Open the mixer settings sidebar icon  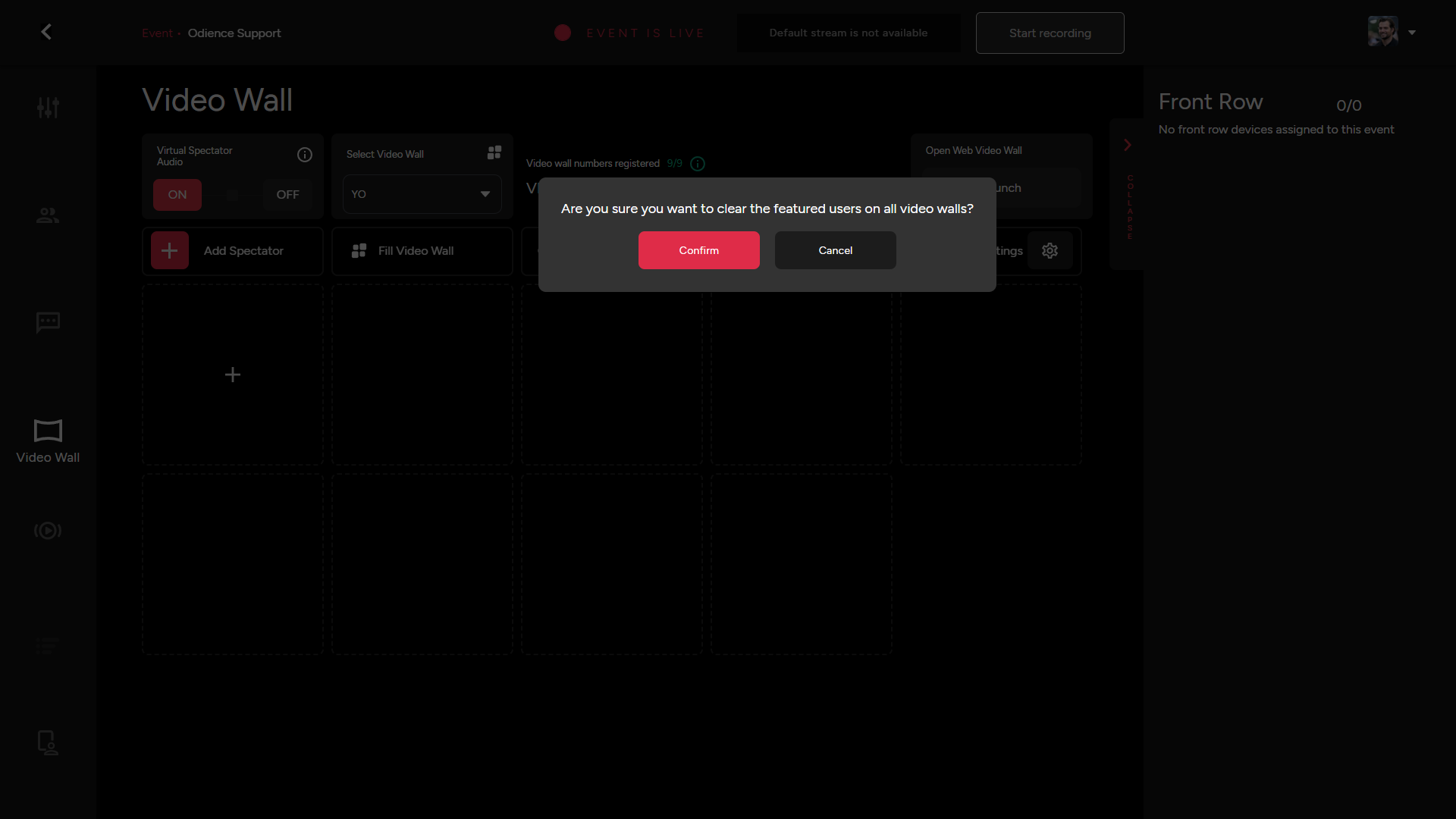click(x=48, y=108)
